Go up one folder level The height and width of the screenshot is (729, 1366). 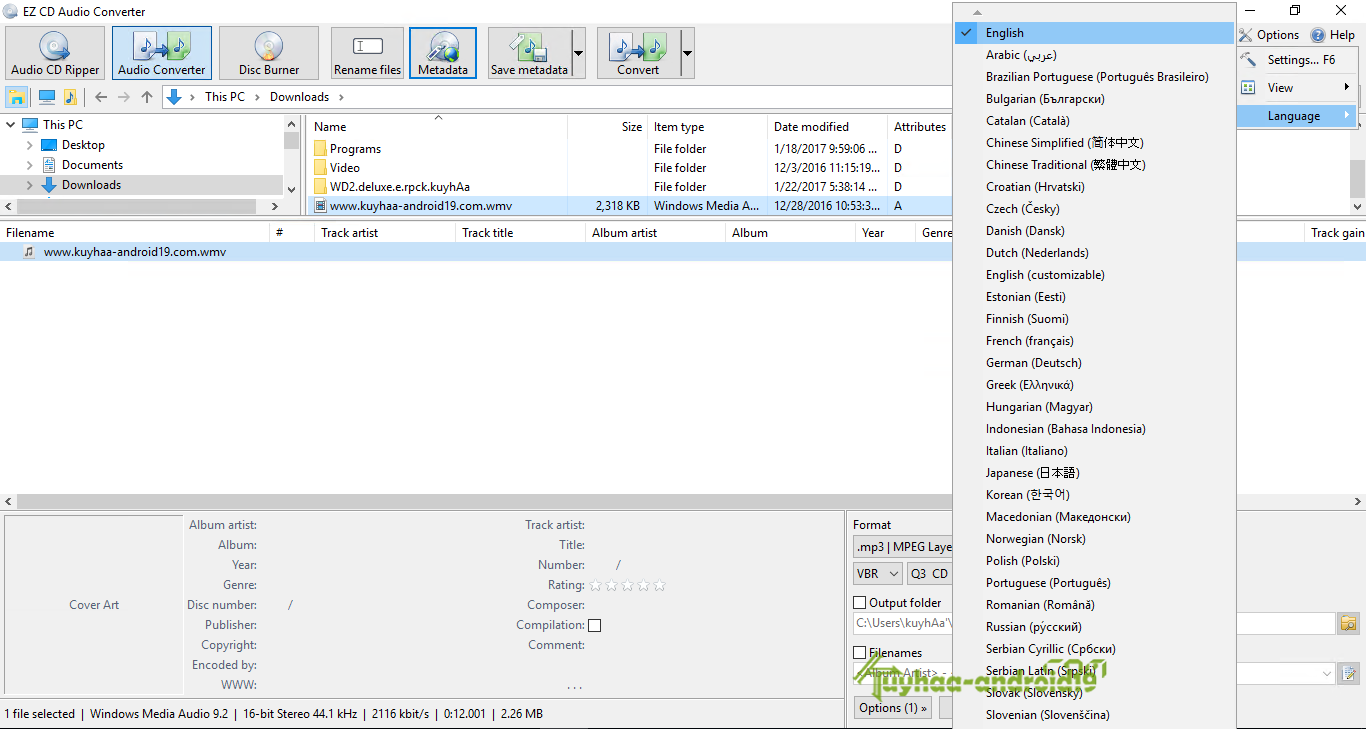point(147,97)
